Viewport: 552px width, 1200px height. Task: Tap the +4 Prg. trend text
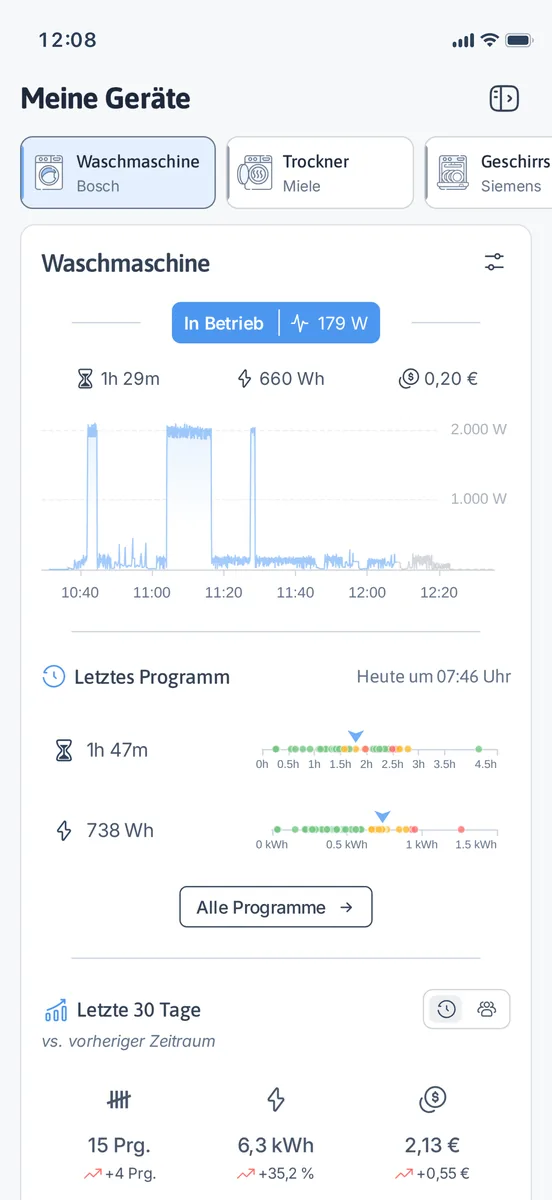pos(129,1174)
